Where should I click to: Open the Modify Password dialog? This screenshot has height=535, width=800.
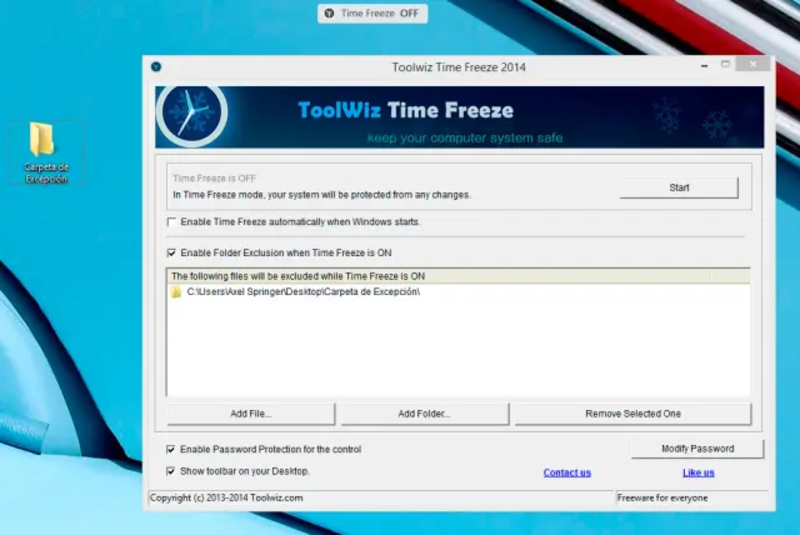point(697,449)
